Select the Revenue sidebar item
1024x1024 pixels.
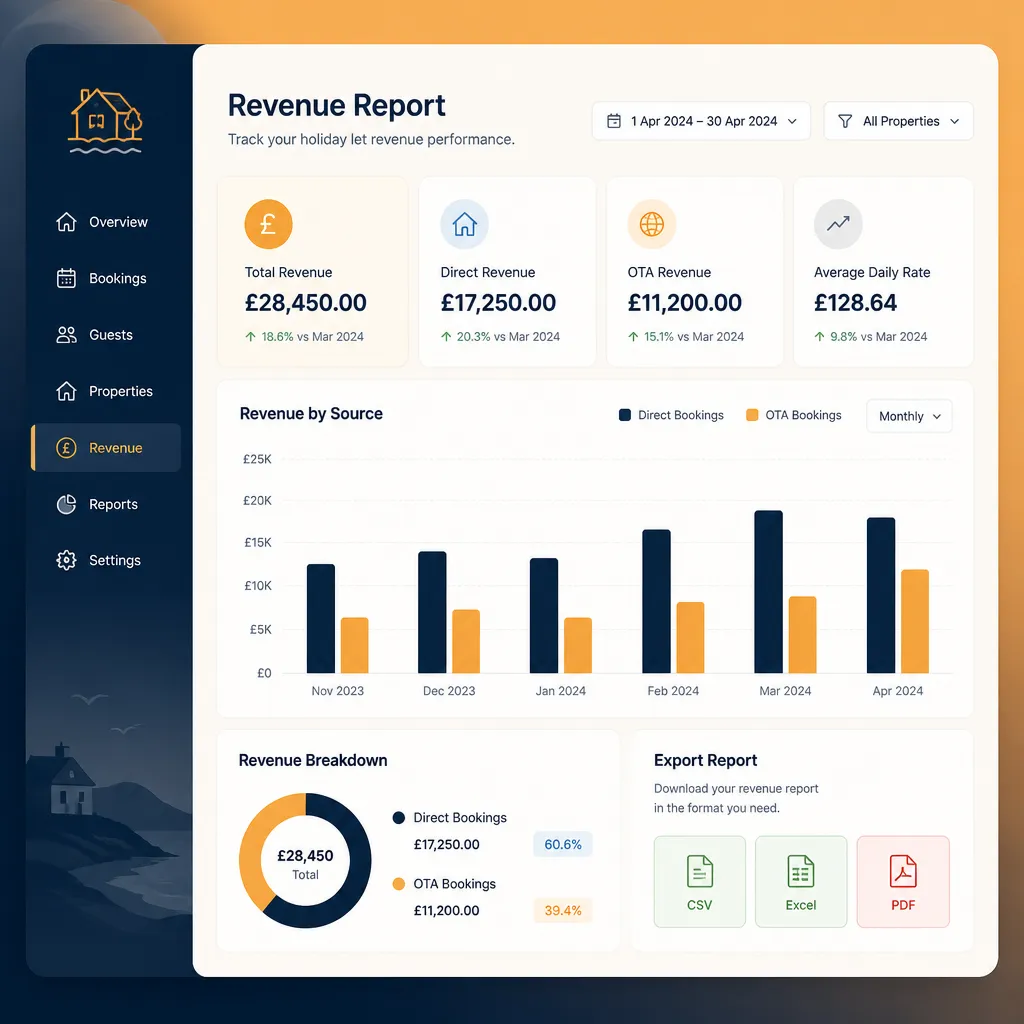point(106,448)
